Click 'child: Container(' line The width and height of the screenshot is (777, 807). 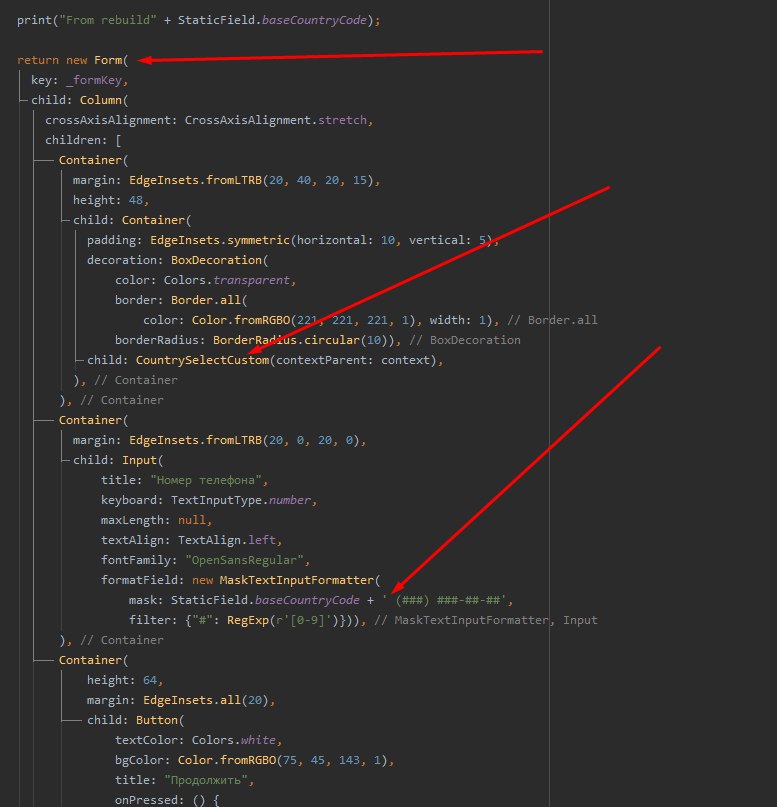132,220
